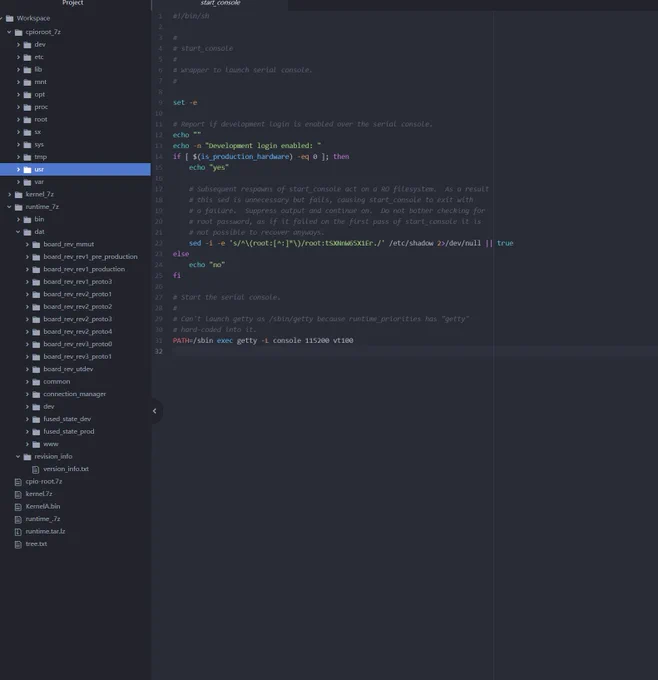The width and height of the screenshot is (658, 680).
Task: Click the 'Development login enabled' string
Action: click(263, 146)
